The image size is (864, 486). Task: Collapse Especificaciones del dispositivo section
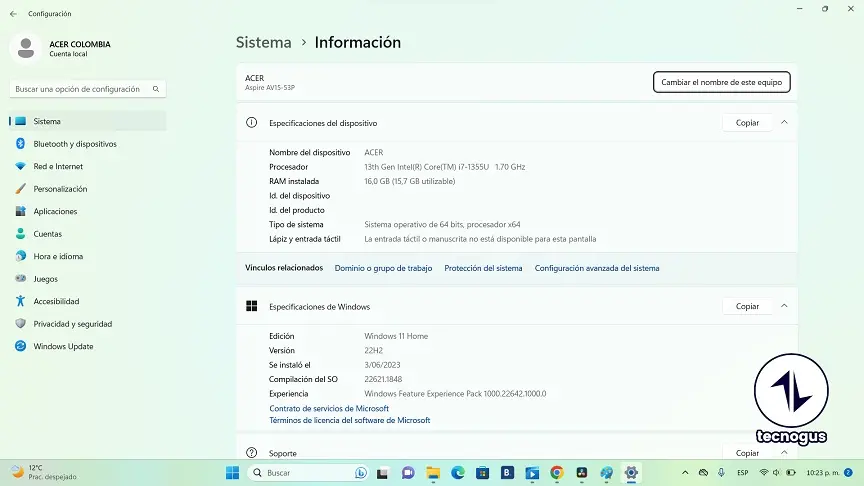784,122
